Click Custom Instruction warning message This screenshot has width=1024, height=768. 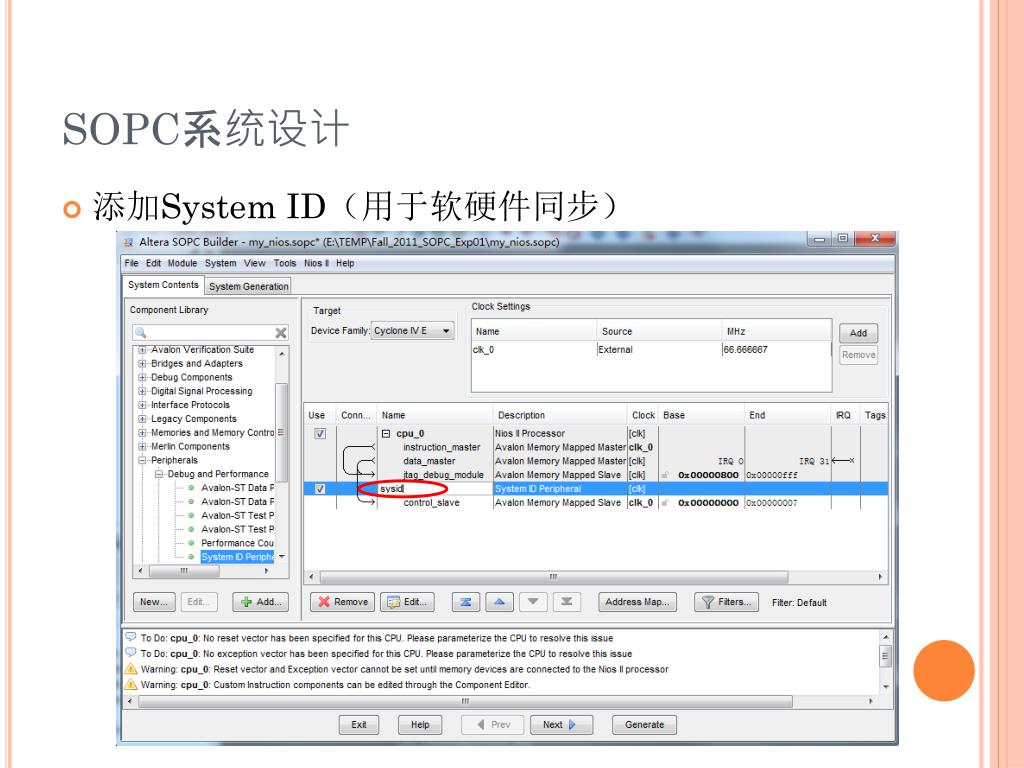[334, 685]
